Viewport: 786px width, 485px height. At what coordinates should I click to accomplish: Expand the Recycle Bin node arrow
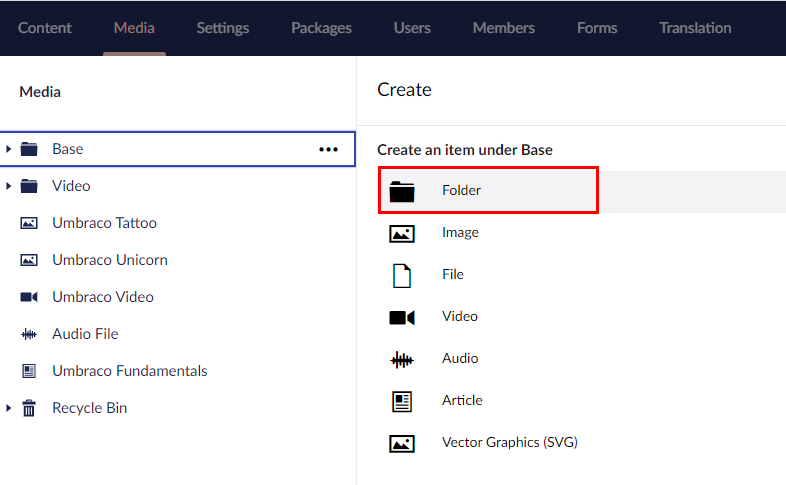click(x=9, y=408)
